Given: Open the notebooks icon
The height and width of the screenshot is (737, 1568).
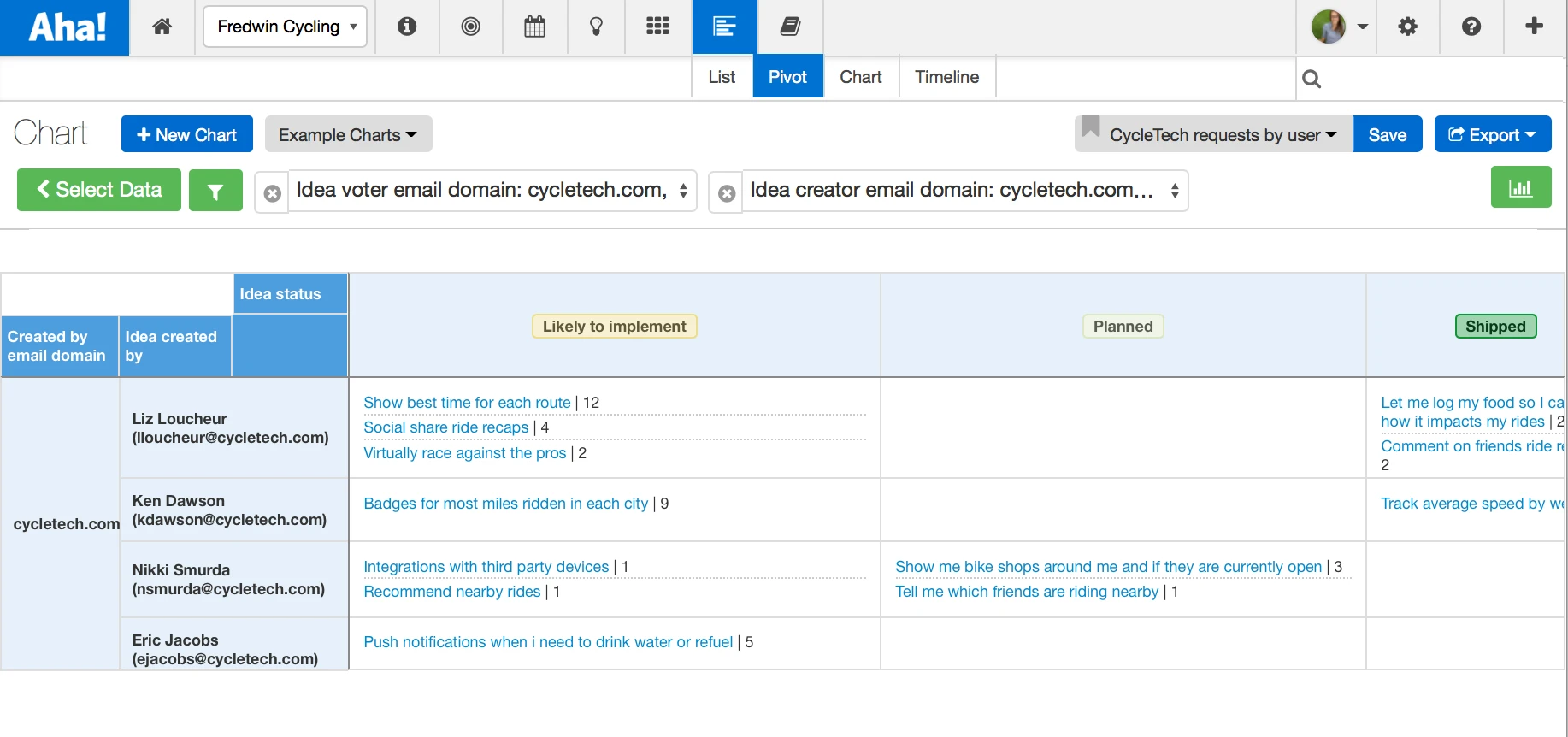Looking at the screenshot, I should [790, 27].
